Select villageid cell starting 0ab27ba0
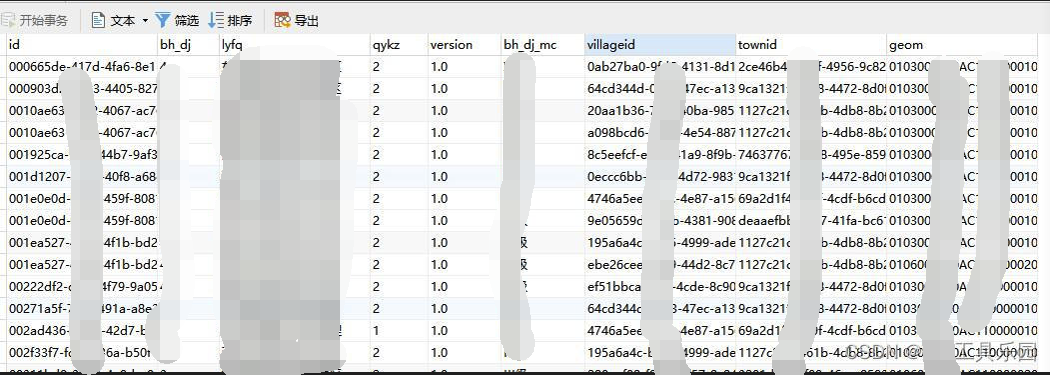1050x375 pixels. click(660, 67)
